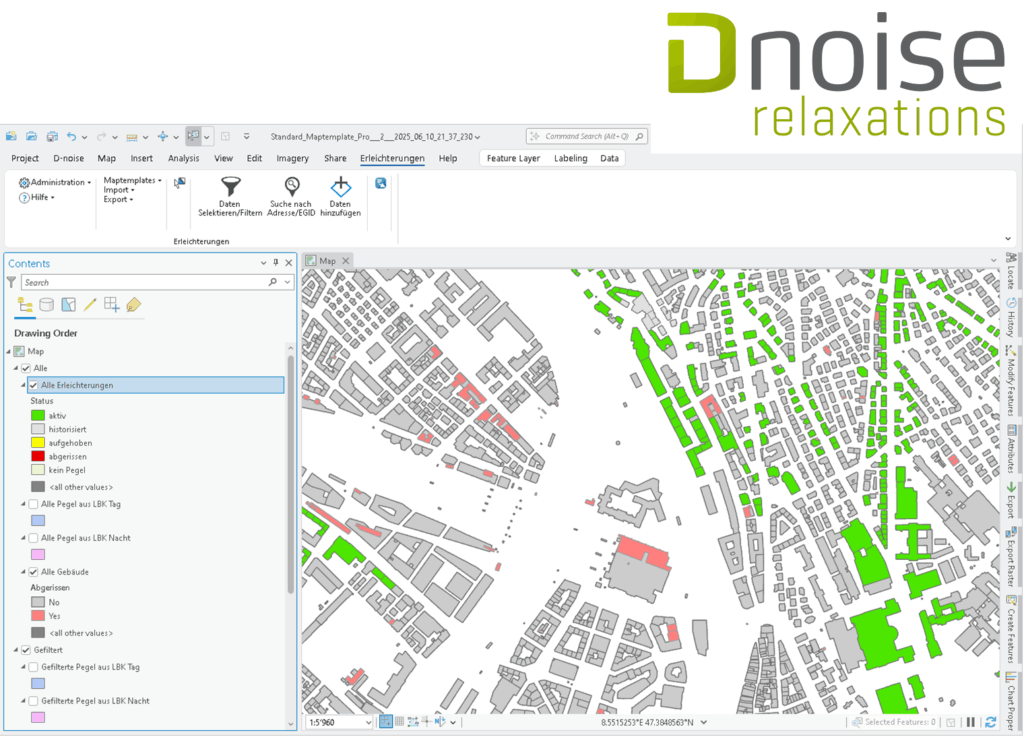The image size is (1024, 737).
Task: Toggle the Alle Gebäude layer visibility
Action: click(34, 572)
